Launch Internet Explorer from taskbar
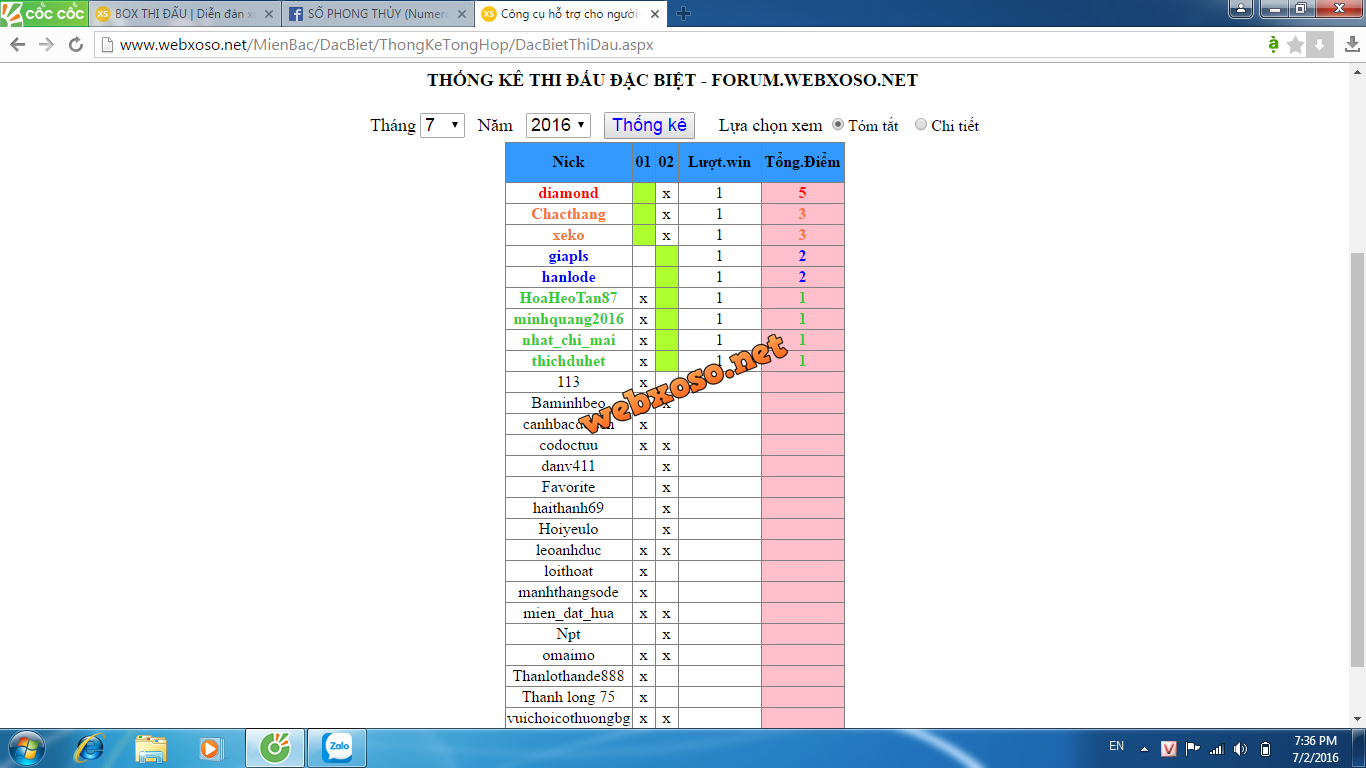Viewport: 1366px width, 768px height. tap(90, 748)
